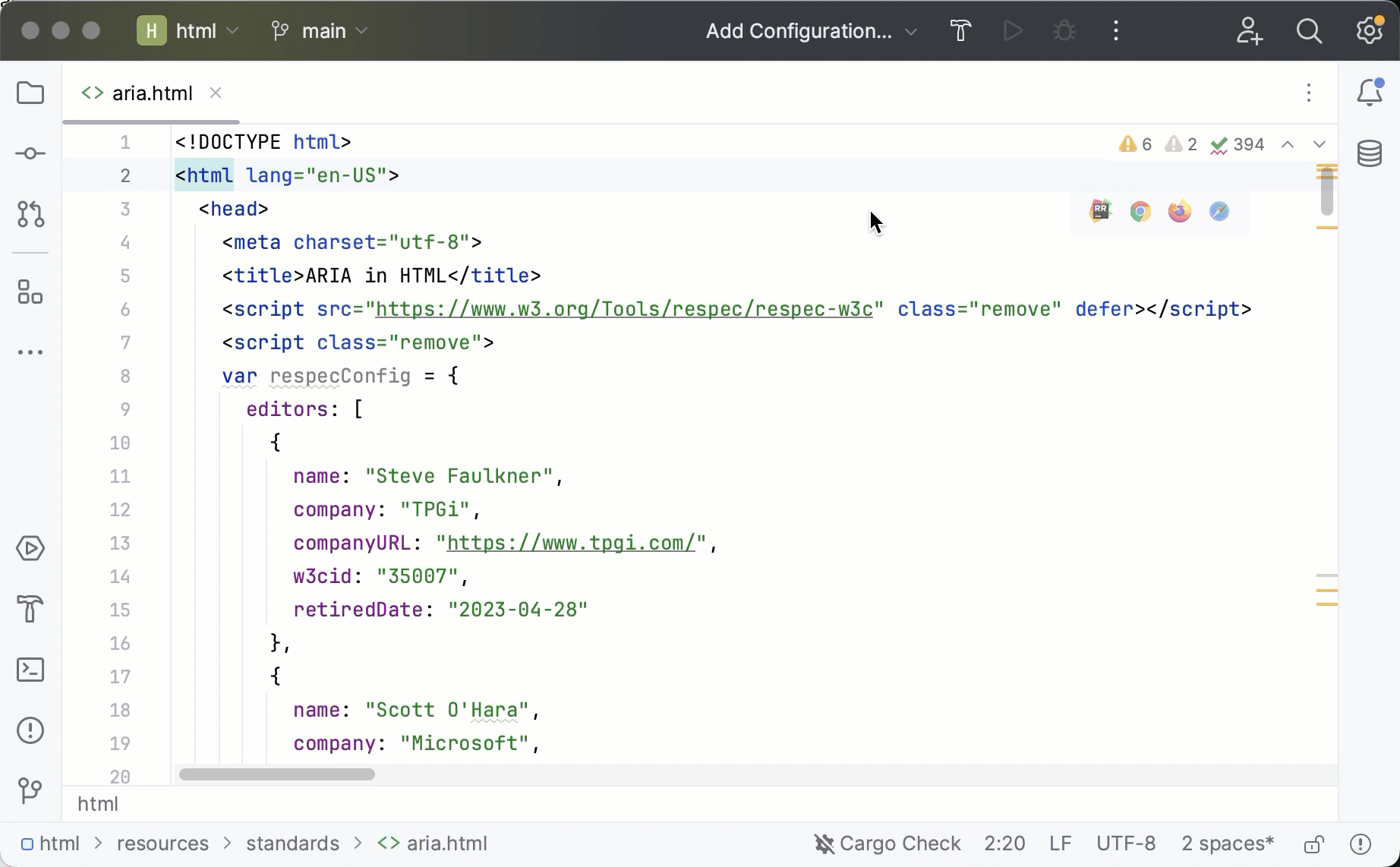
Task: Open the Pull Requests panel
Action: [x=30, y=215]
